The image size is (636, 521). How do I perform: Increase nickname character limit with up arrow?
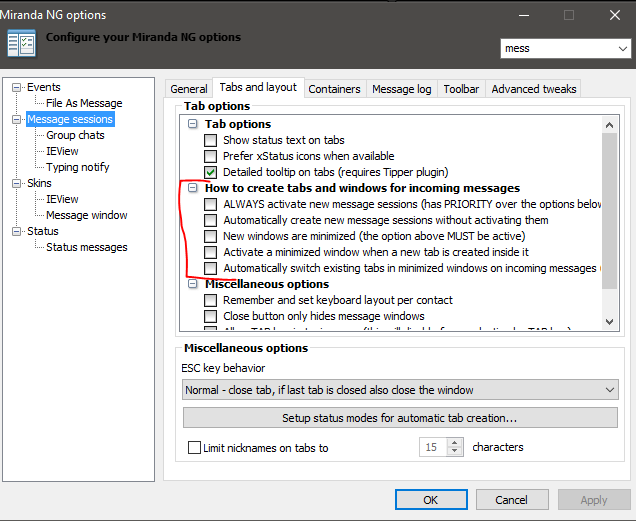coord(455,443)
